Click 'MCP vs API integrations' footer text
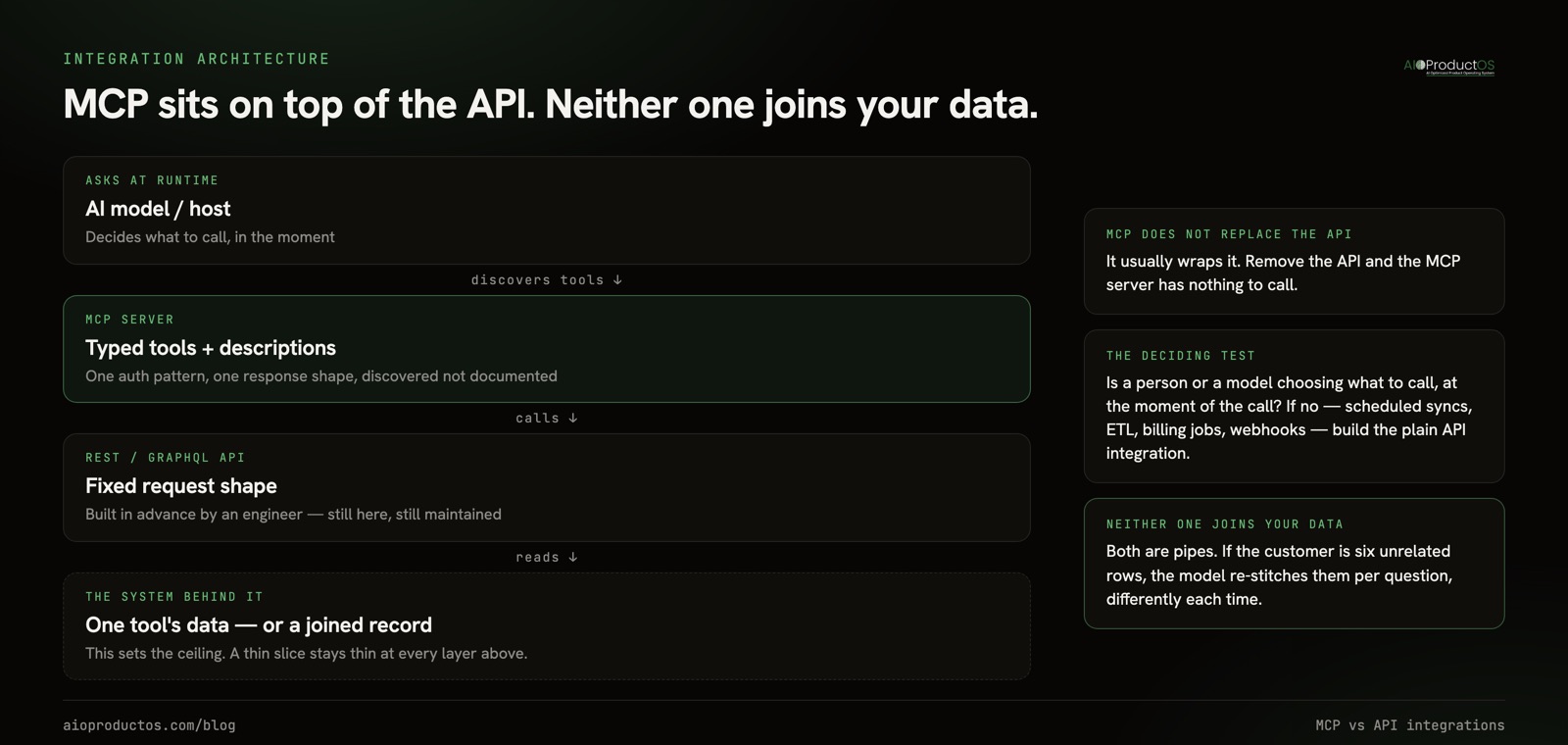The height and width of the screenshot is (745, 1568). [x=1410, y=725]
